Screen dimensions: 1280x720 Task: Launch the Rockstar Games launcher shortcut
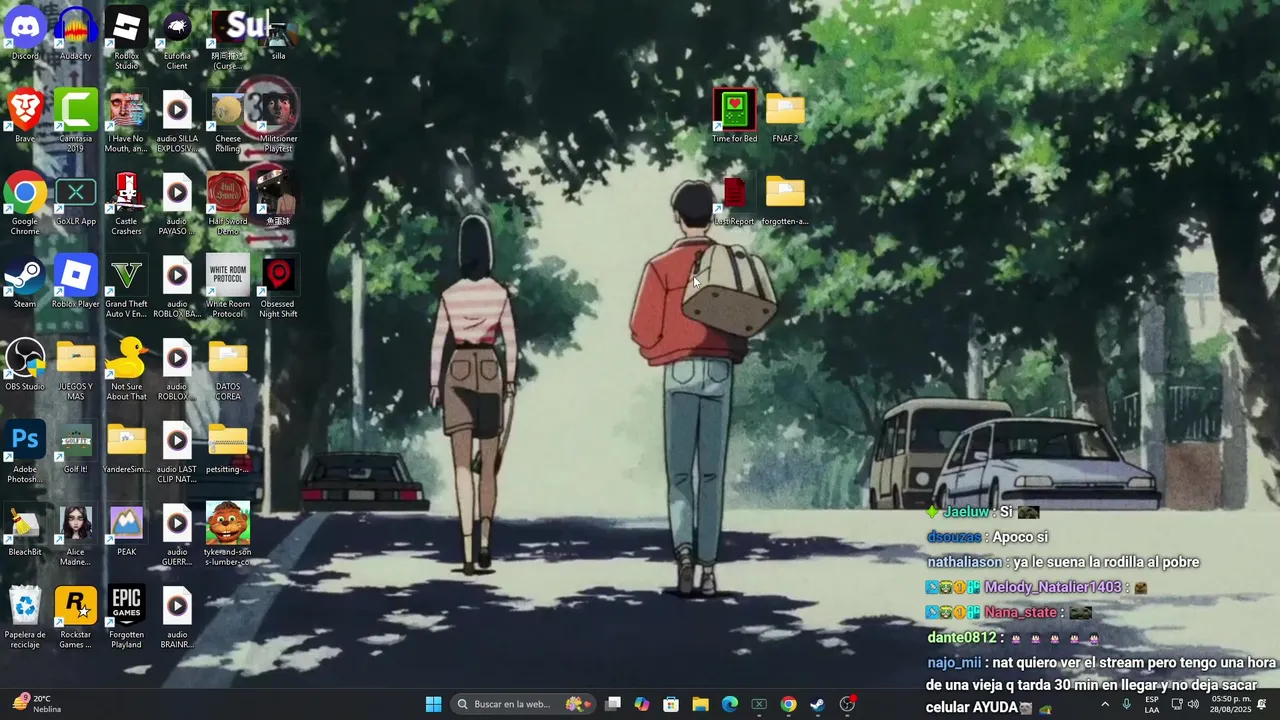click(76, 618)
